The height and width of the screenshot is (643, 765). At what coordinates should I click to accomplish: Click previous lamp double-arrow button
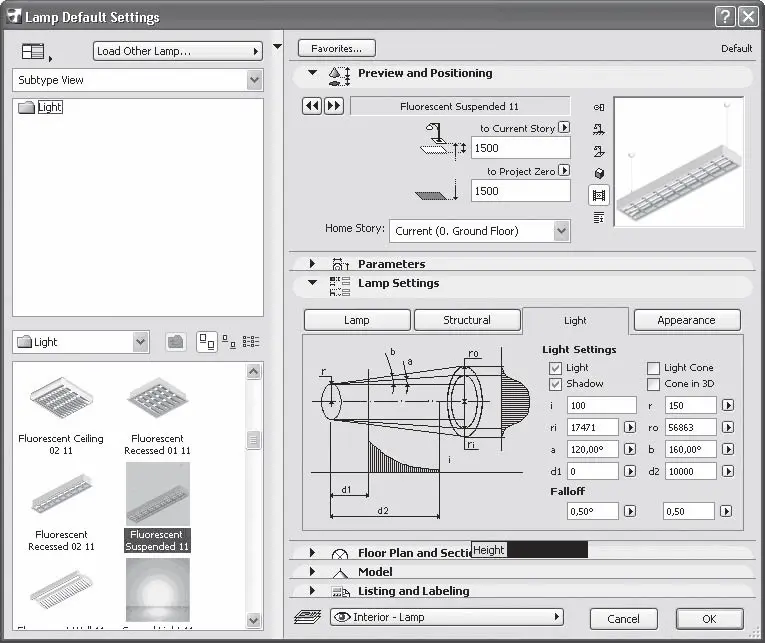[x=312, y=106]
